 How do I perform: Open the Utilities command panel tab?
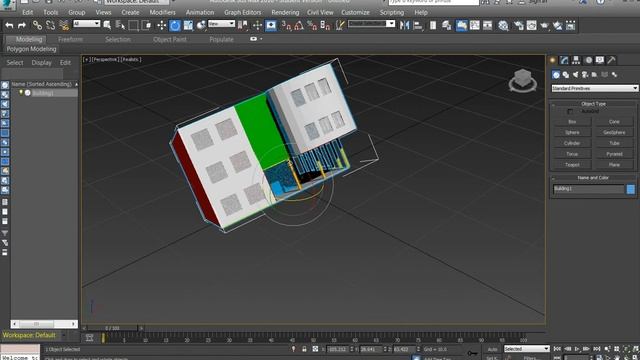coord(611,60)
